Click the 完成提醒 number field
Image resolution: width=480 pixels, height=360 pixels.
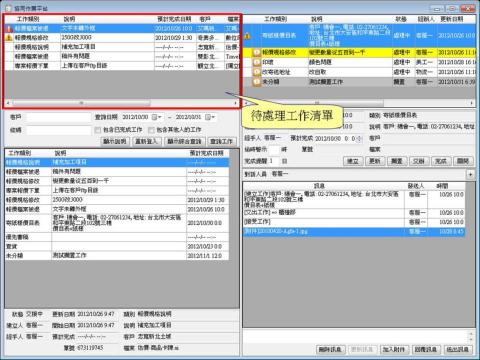tap(274, 161)
